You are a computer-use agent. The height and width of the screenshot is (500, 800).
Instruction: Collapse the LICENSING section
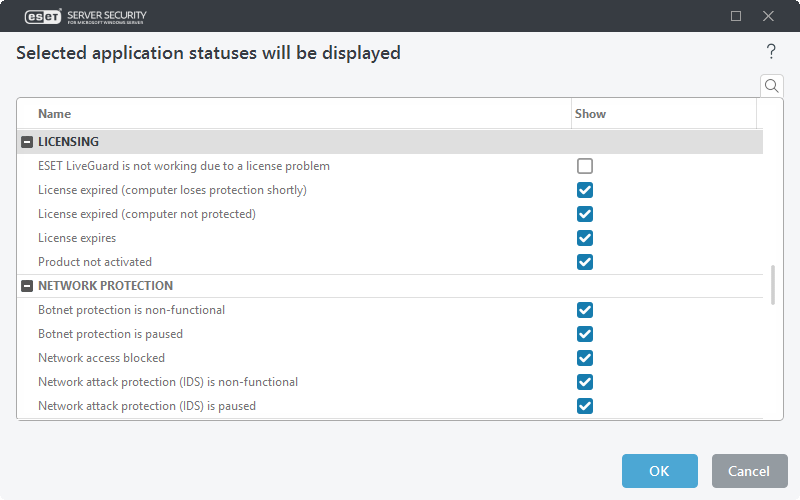click(27, 142)
